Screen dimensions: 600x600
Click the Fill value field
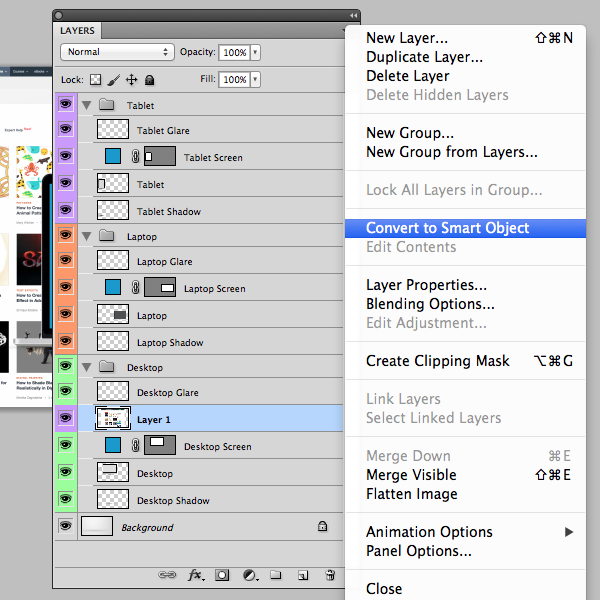coord(234,79)
